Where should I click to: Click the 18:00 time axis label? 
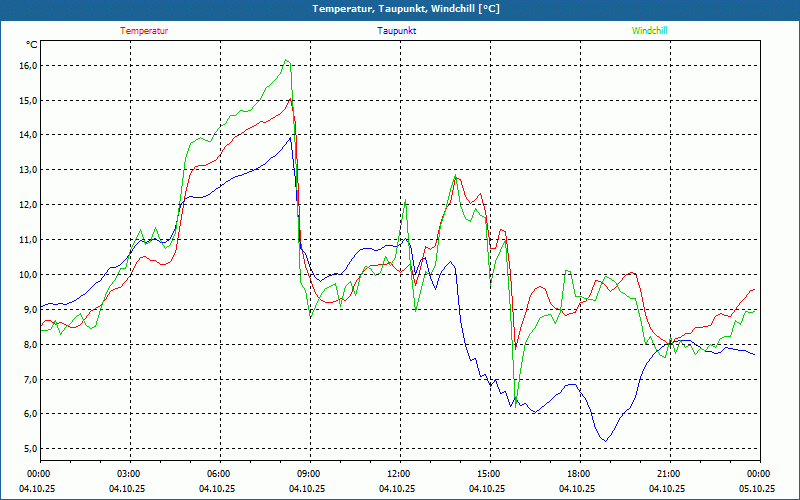click(x=578, y=474)
